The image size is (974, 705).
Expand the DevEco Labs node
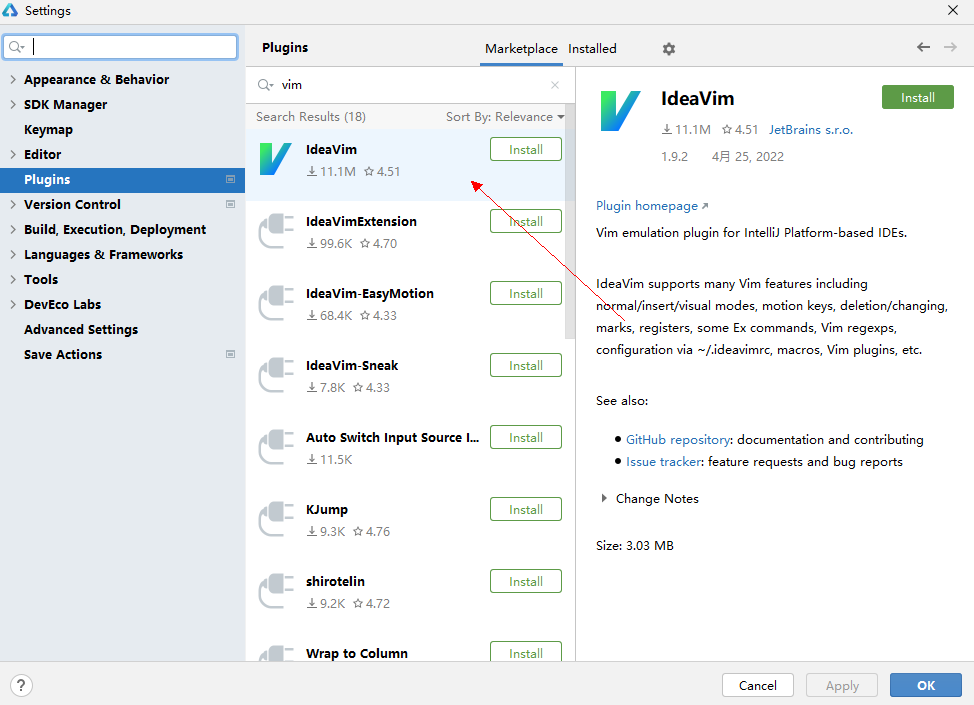point(13,304)
